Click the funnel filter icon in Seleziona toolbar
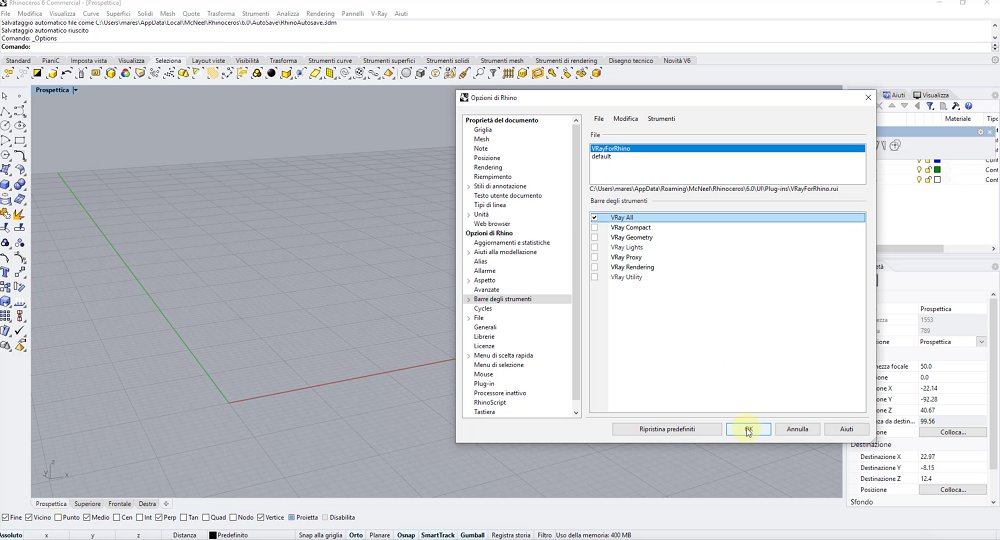This screenshot has width=1000, height=540. click(494, 73)
